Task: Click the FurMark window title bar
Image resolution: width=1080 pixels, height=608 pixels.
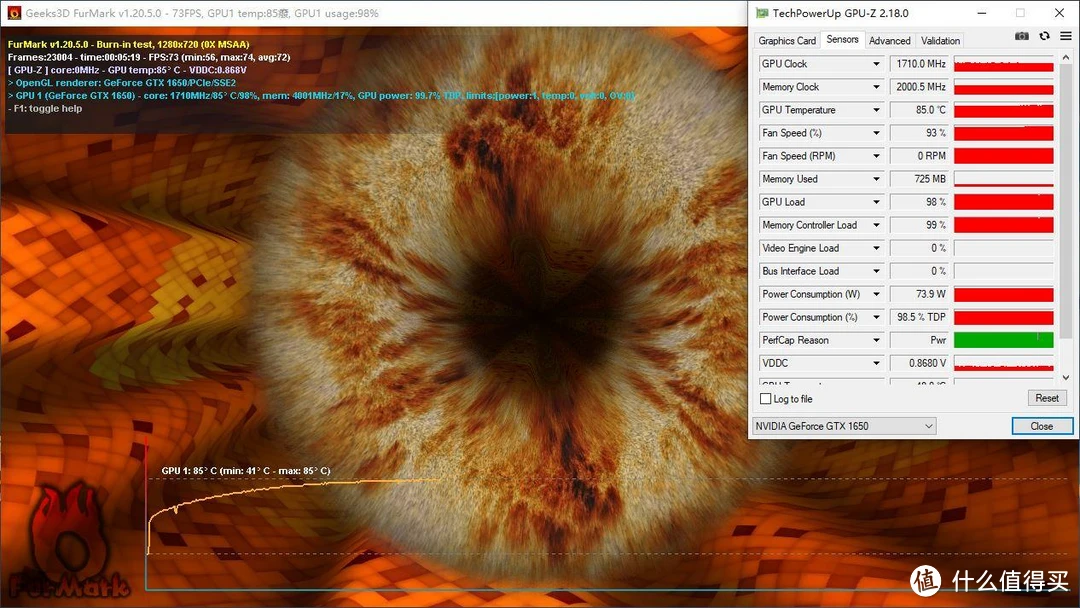Action: 372,13
